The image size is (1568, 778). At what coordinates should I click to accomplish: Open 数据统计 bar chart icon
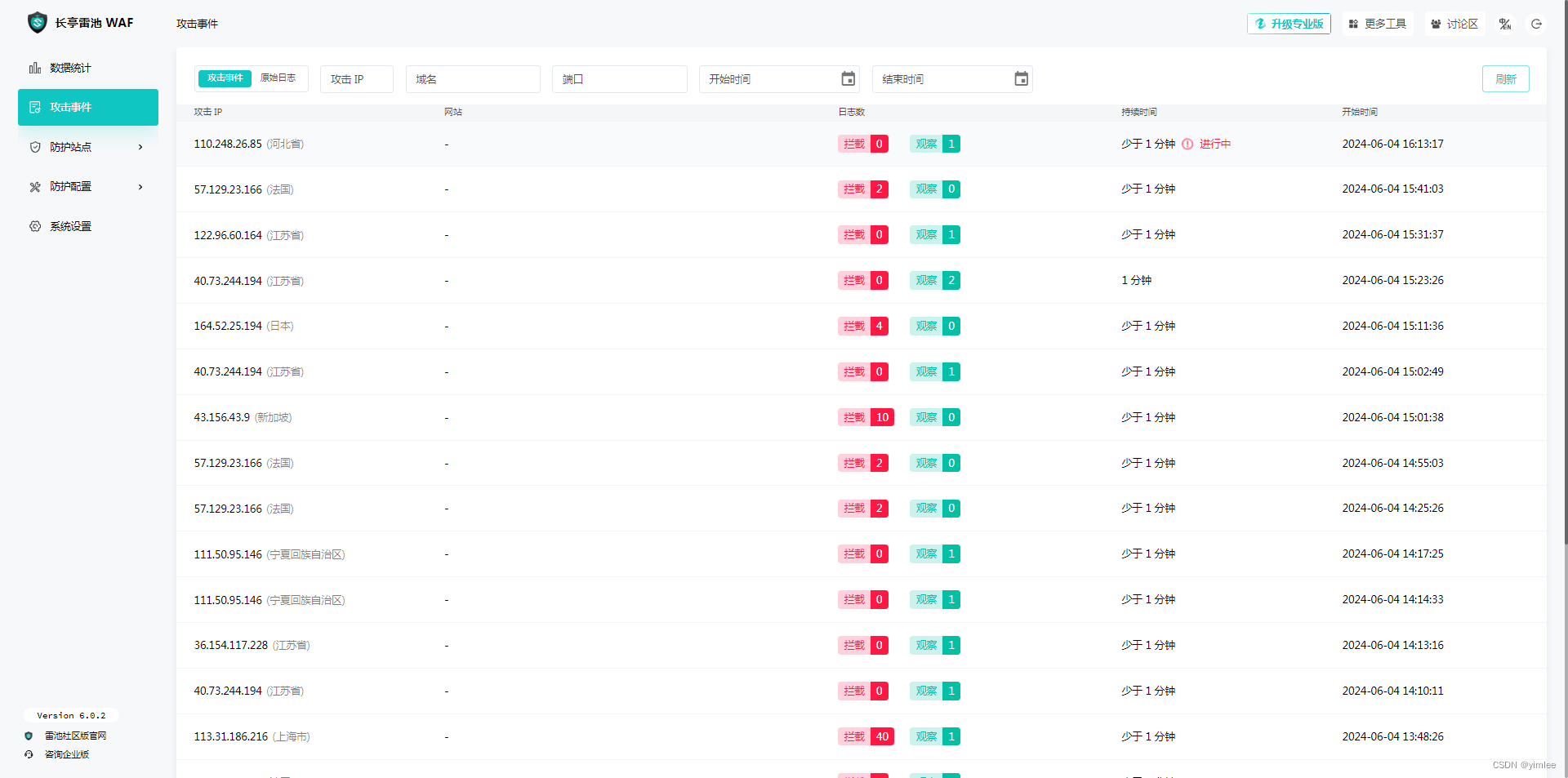pyautogui.click(x=35, y=68)
